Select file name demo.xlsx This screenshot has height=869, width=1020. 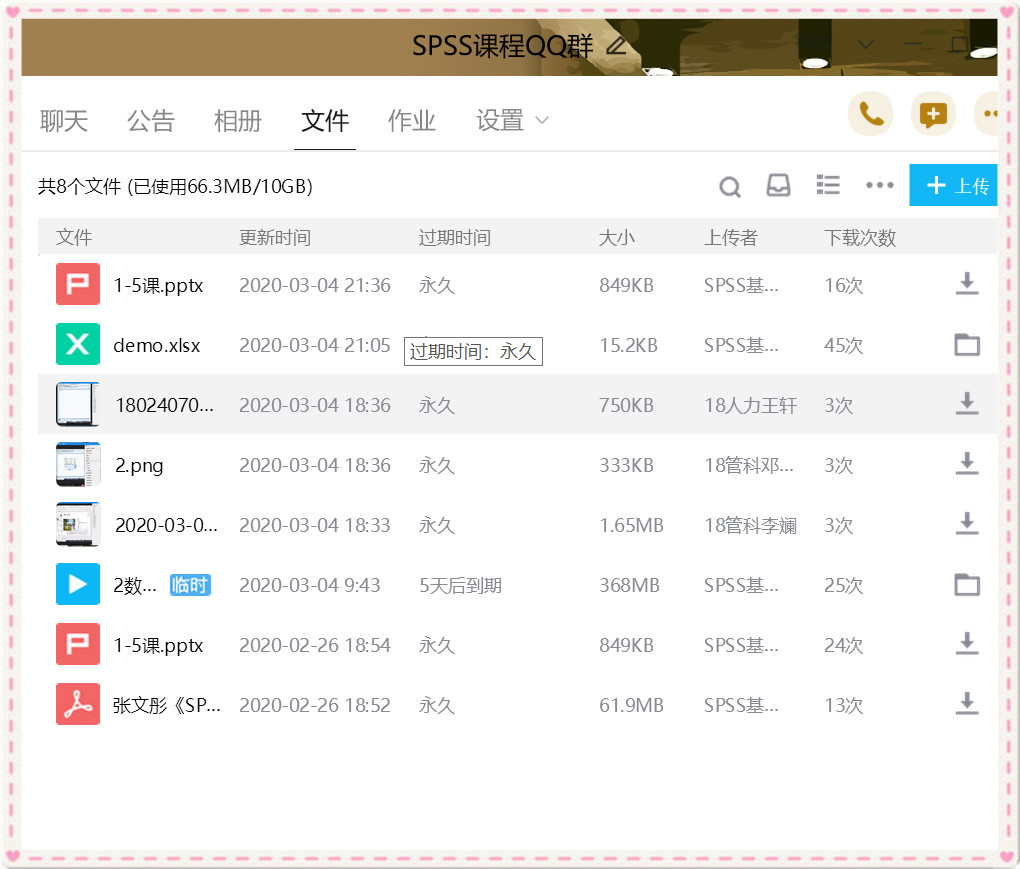click(x=157, y=345)
